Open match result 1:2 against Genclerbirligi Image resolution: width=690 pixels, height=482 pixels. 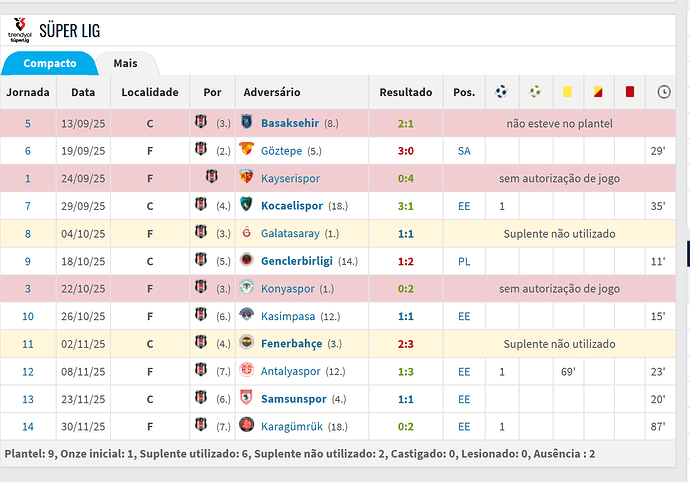point(406,261)
